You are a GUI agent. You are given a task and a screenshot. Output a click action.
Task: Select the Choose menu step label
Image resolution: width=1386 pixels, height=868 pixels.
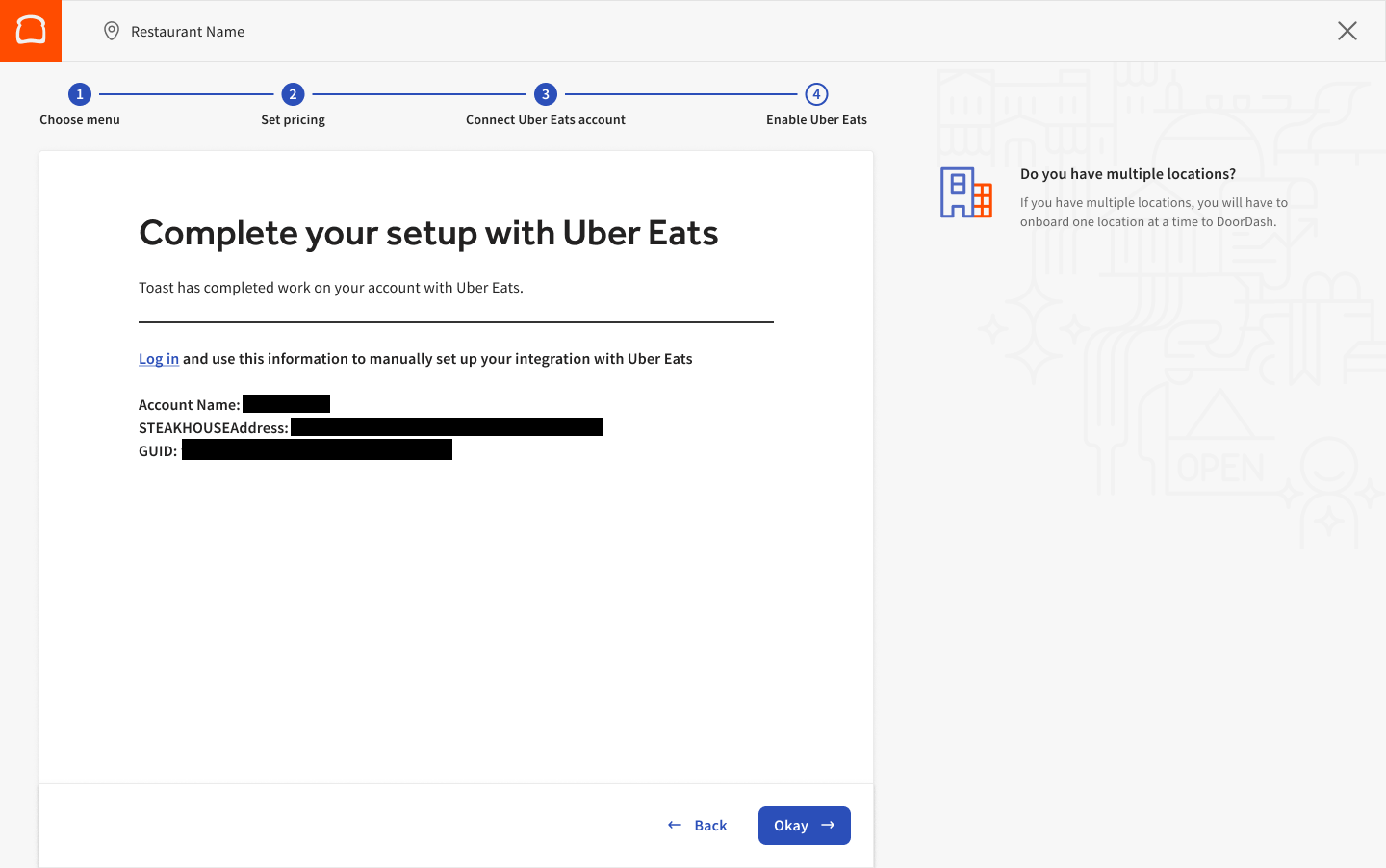[x=79, y=119]
